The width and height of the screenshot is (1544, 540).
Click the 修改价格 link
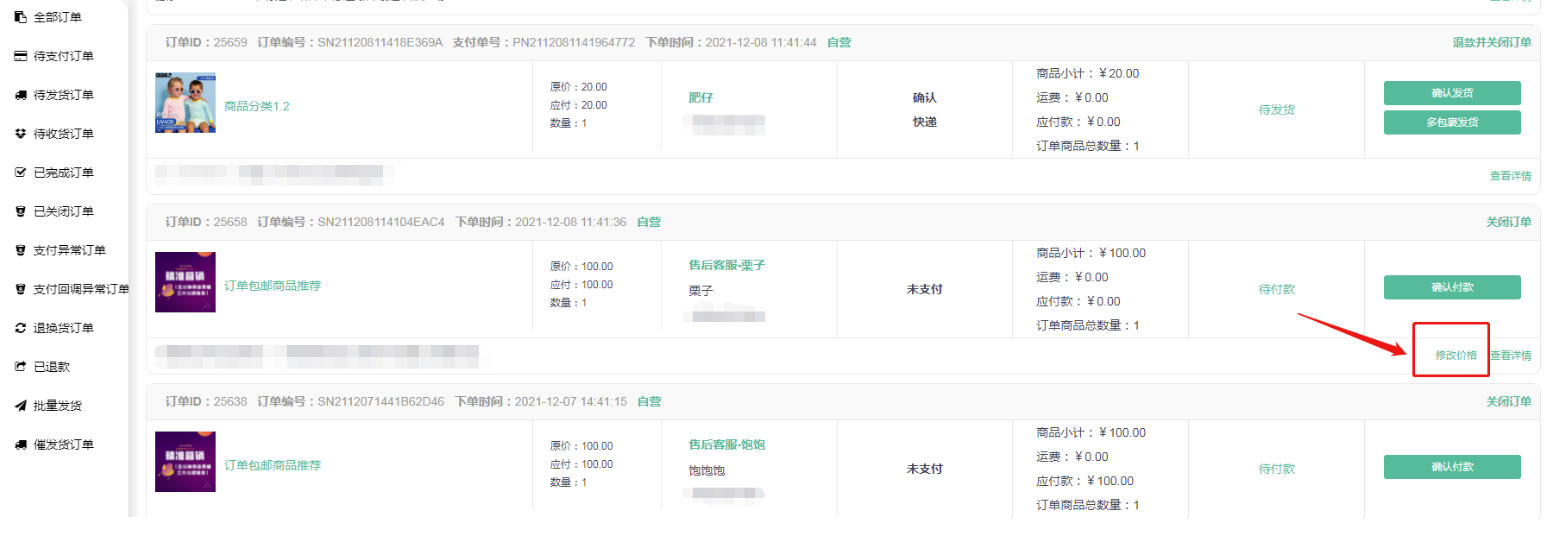click(1456, 355)
